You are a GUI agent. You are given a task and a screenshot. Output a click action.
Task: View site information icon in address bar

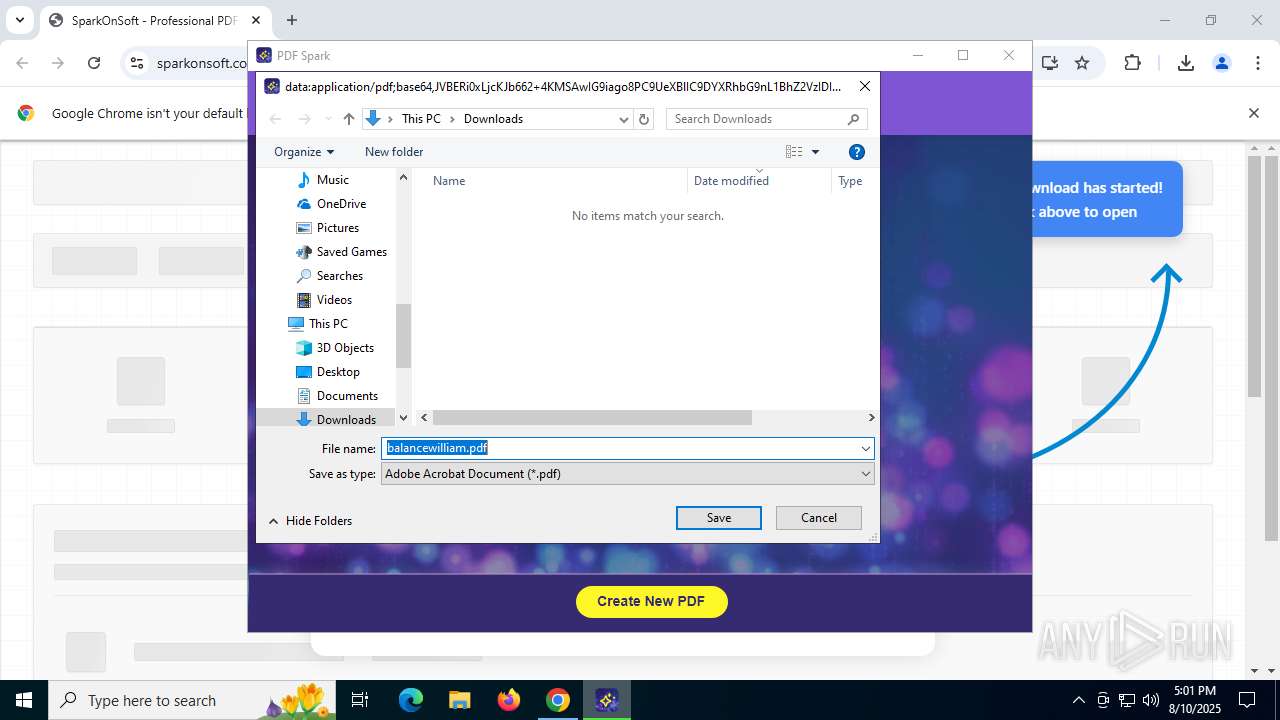(137, 63)
